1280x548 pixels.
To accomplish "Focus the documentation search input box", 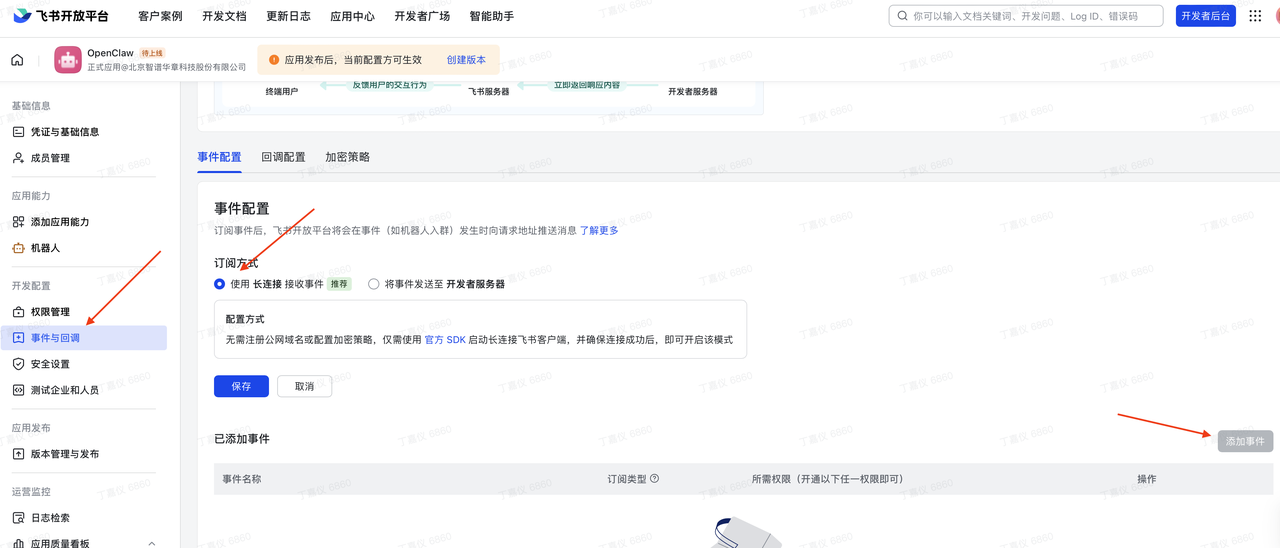I will (1030, 16).
